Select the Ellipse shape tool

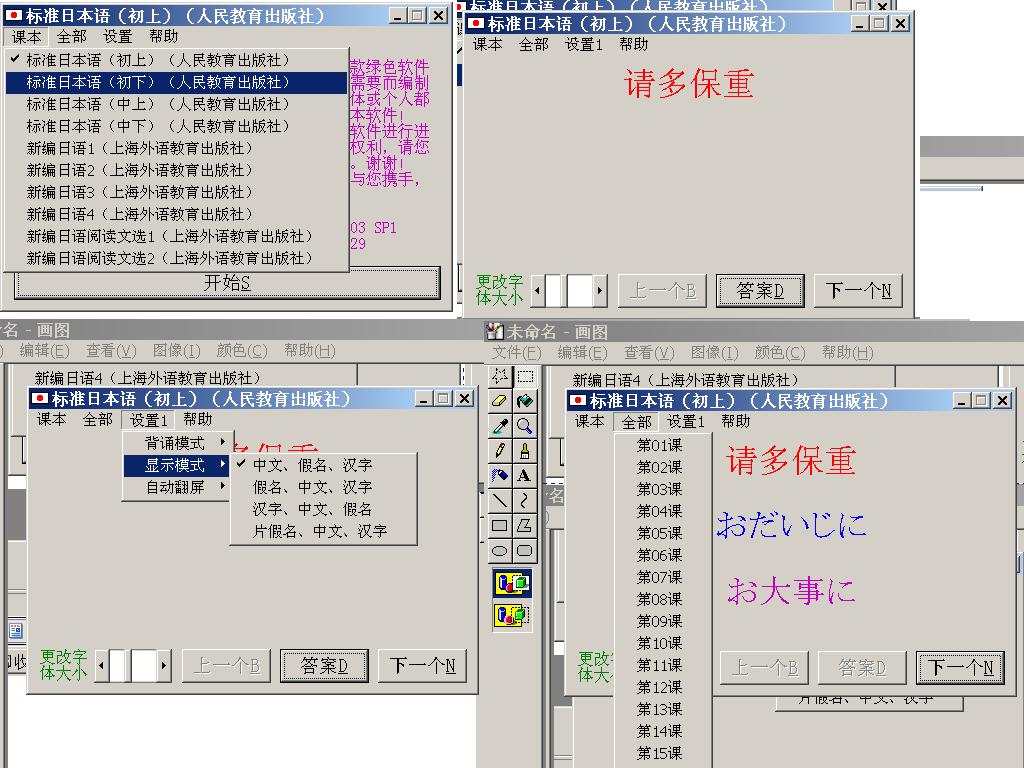coord(500,551)
